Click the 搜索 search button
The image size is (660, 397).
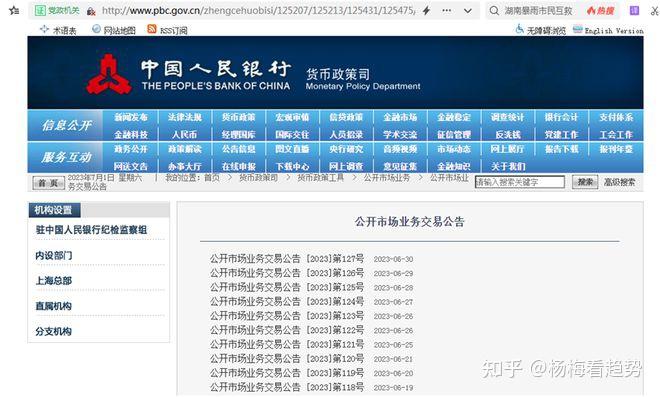(585, 182)
